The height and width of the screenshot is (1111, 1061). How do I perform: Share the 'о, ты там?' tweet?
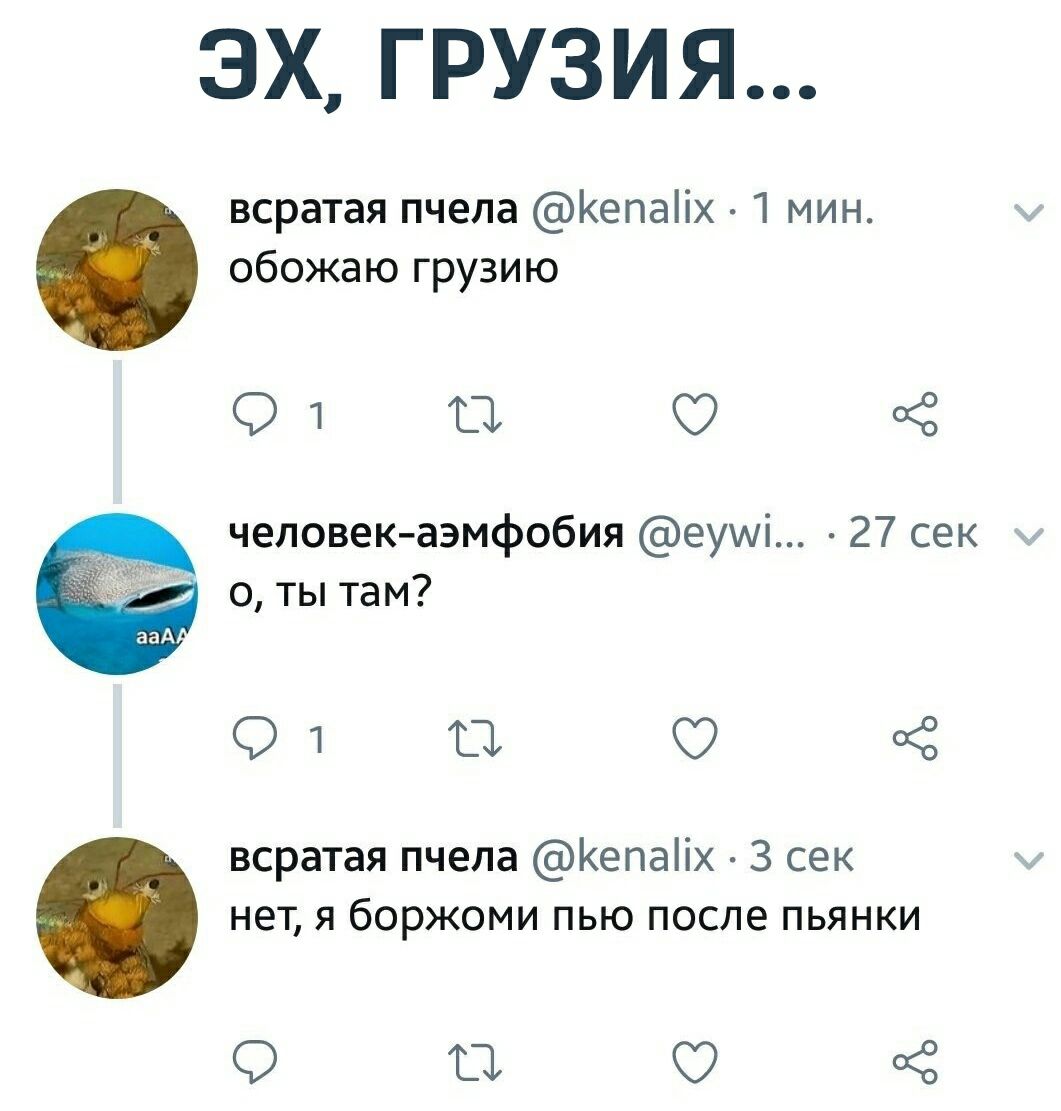916,738
